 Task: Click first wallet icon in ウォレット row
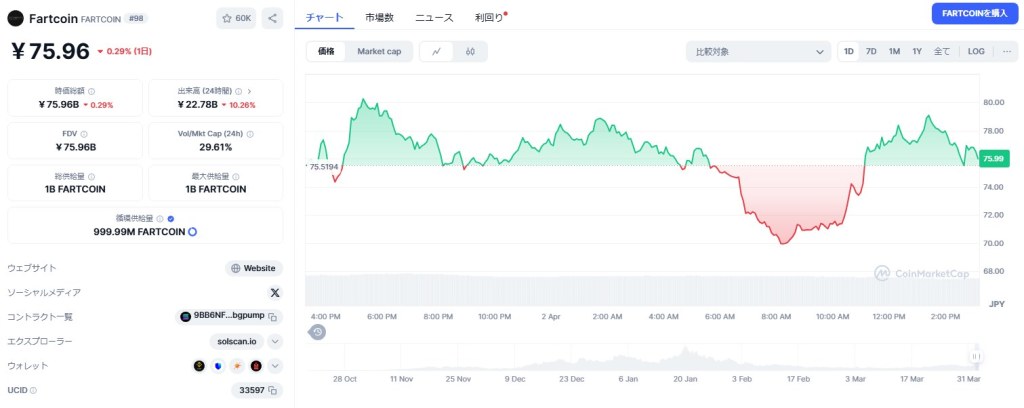(199, 366)
